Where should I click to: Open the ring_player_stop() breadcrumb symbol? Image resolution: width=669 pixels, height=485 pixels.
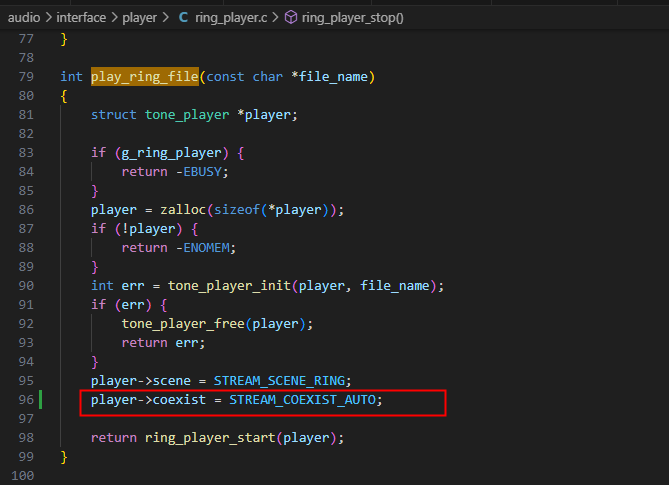(352, 17)
